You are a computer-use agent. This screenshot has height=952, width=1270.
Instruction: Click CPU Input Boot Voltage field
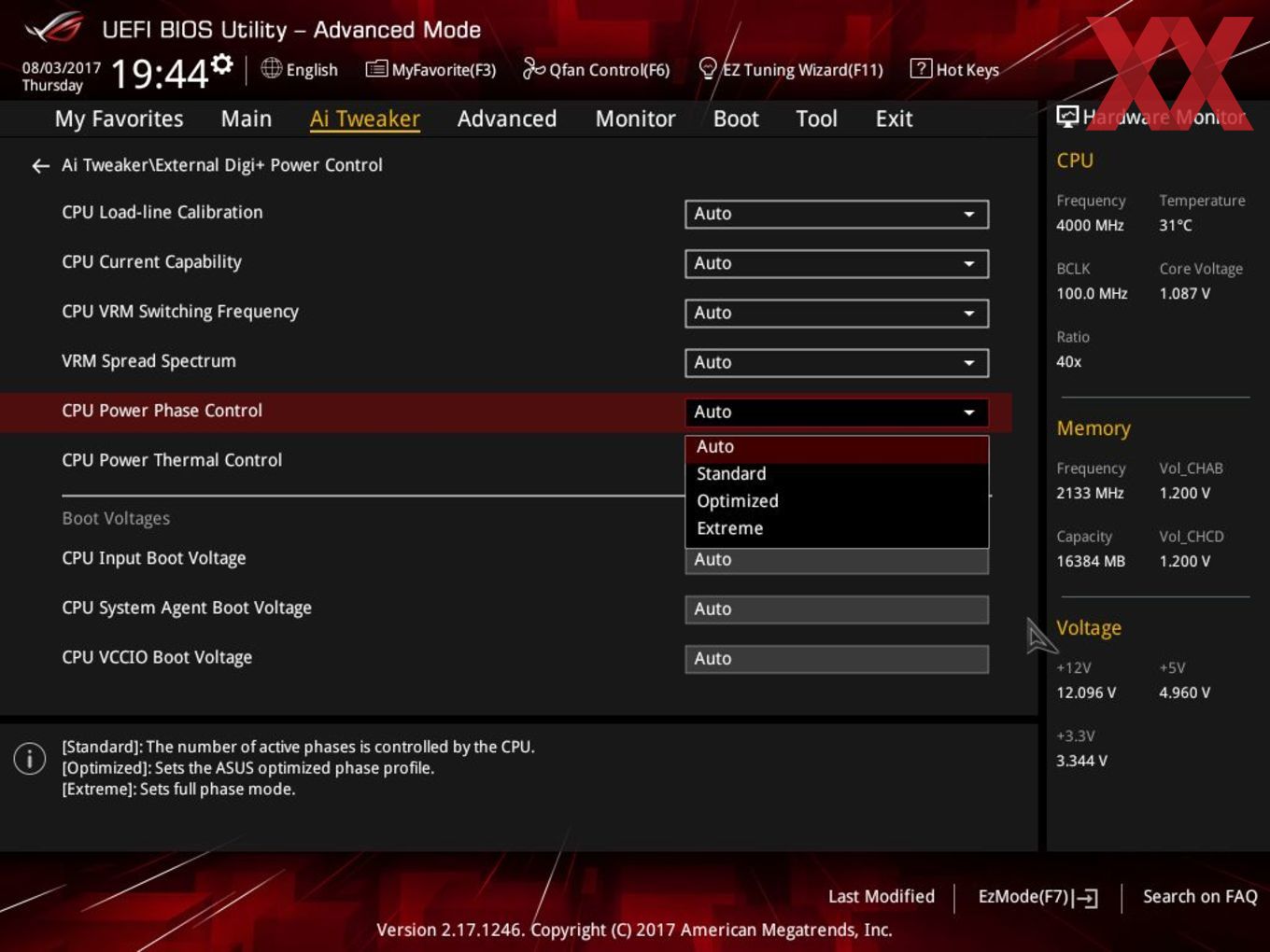tap(837, 560)
